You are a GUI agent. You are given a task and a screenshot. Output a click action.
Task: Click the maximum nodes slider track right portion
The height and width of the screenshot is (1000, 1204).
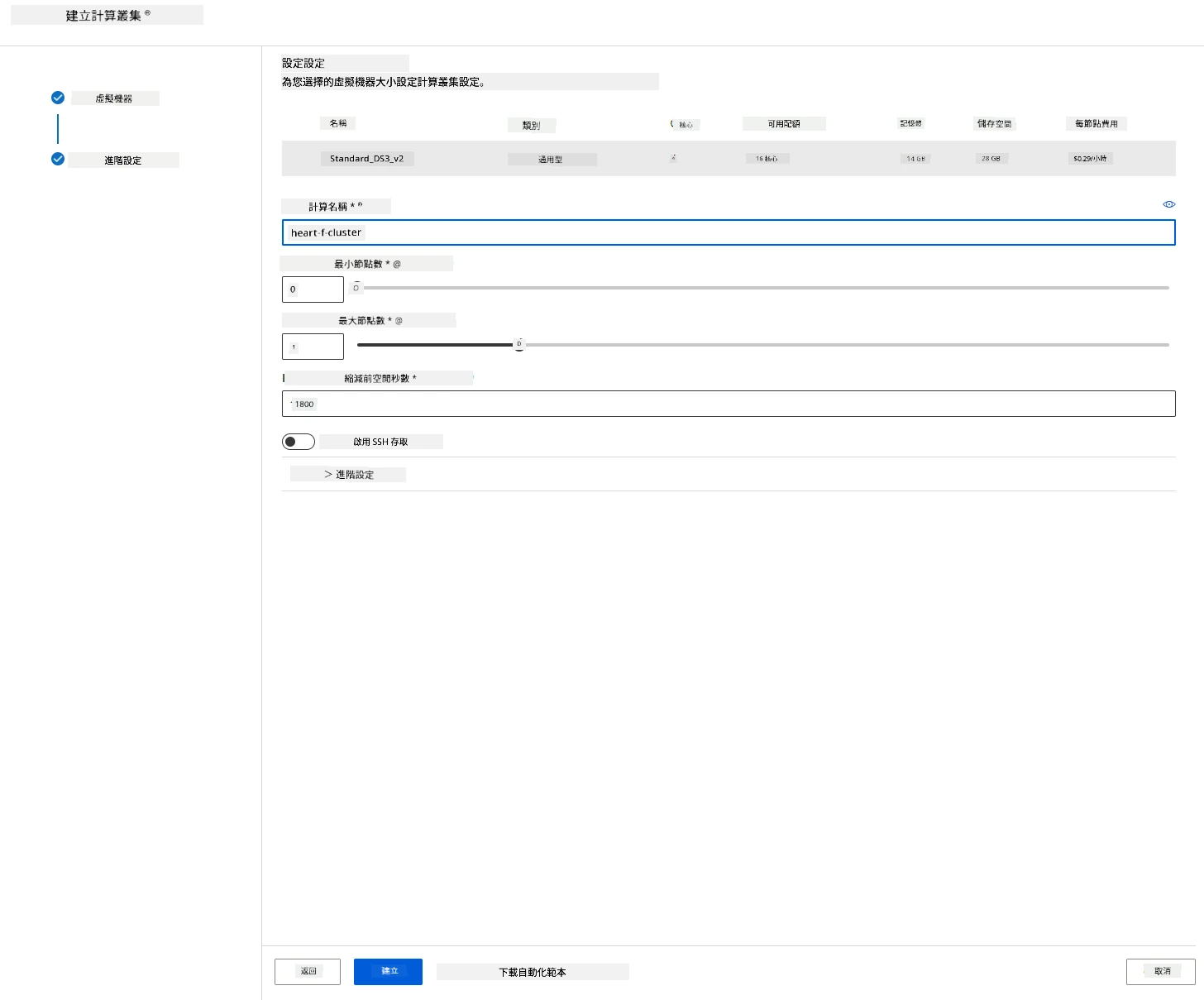(847, 345)
